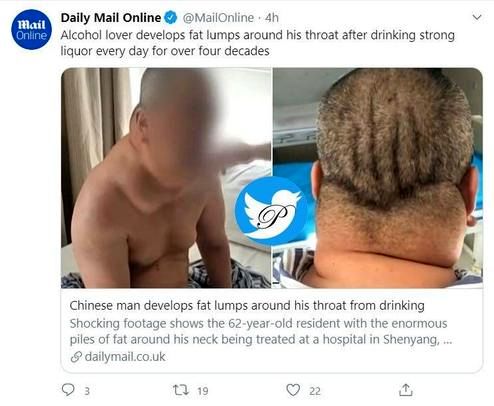Click the retweet count 19
Screen dimensions: 494x406
(203, 391)
